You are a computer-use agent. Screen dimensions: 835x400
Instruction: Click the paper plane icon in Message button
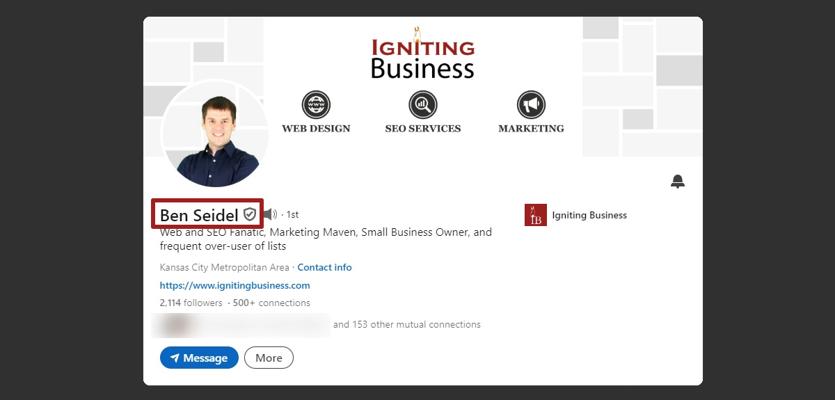pyautogui.click(x=174, y=358)
